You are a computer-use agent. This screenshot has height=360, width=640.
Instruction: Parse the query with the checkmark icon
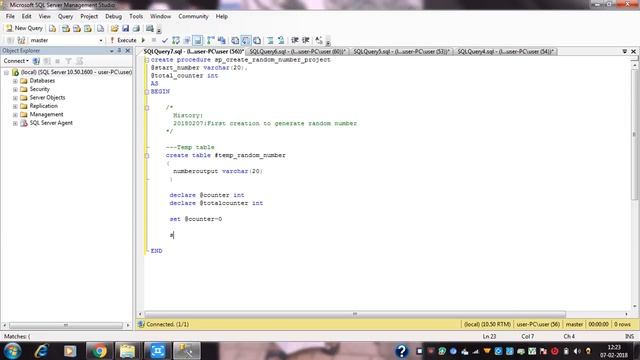(x=165, y=40)
